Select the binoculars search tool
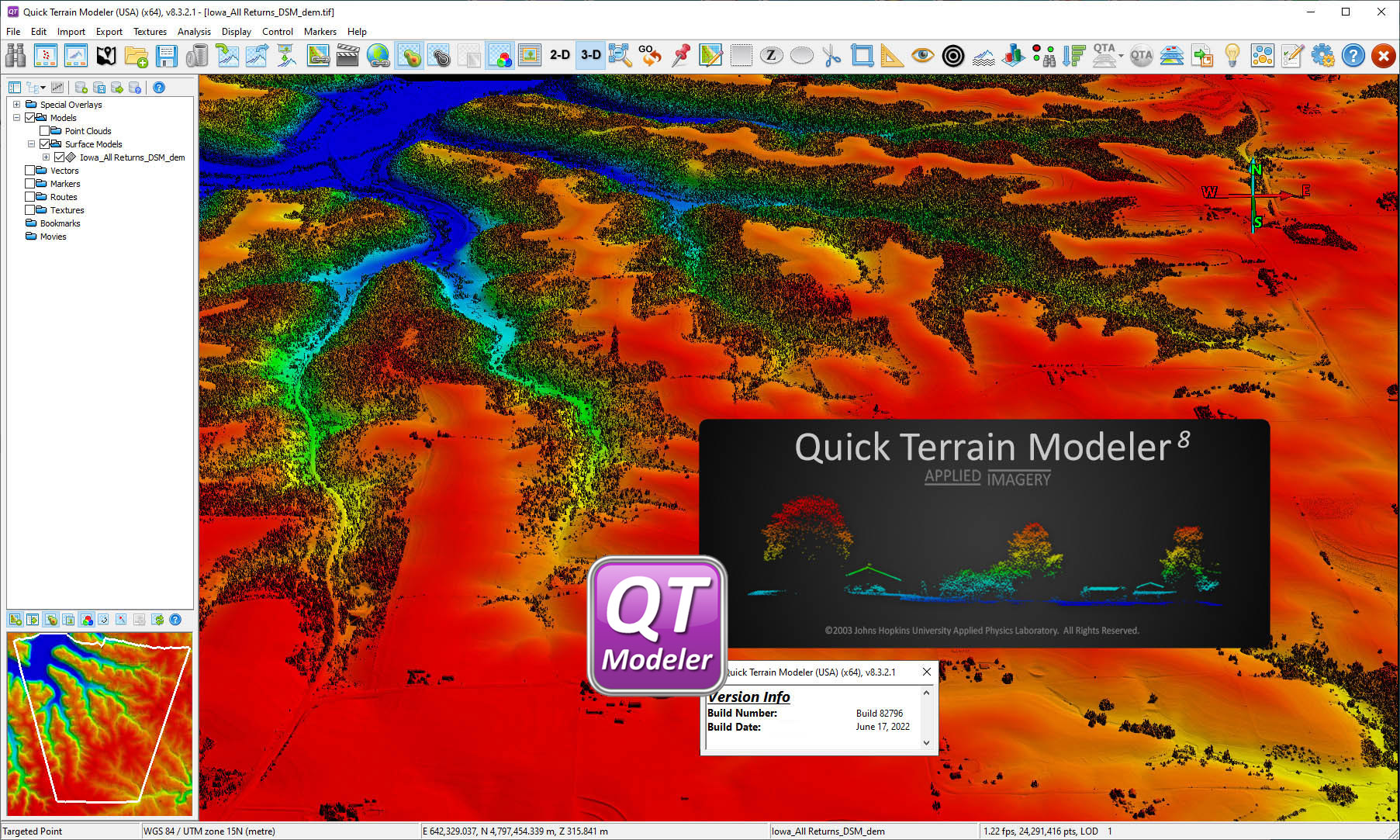The width and height of the screenshot is (1400, 840). 16,55
